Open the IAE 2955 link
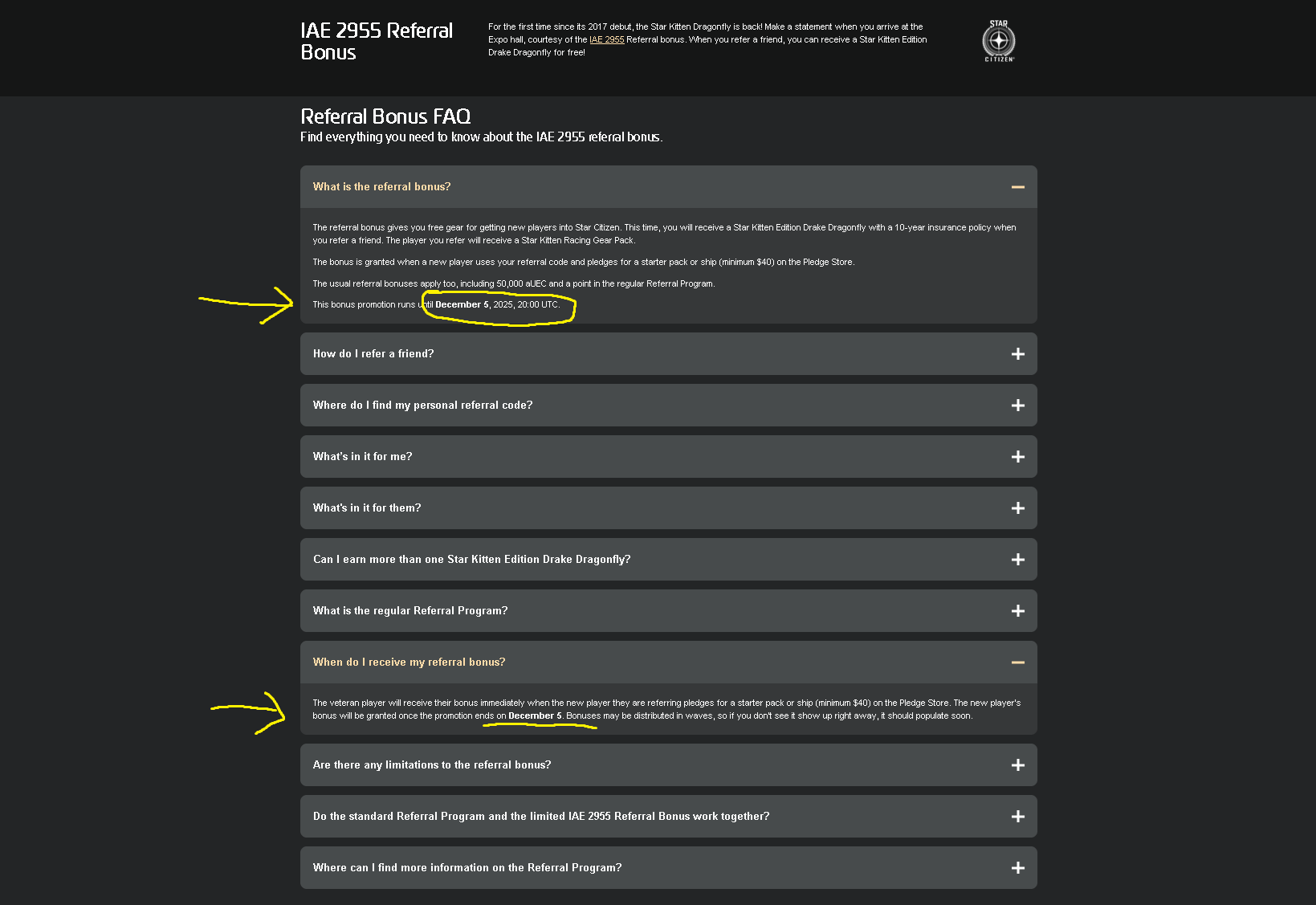This screenshot has height=905, width=1316. (x=606, y=39)
